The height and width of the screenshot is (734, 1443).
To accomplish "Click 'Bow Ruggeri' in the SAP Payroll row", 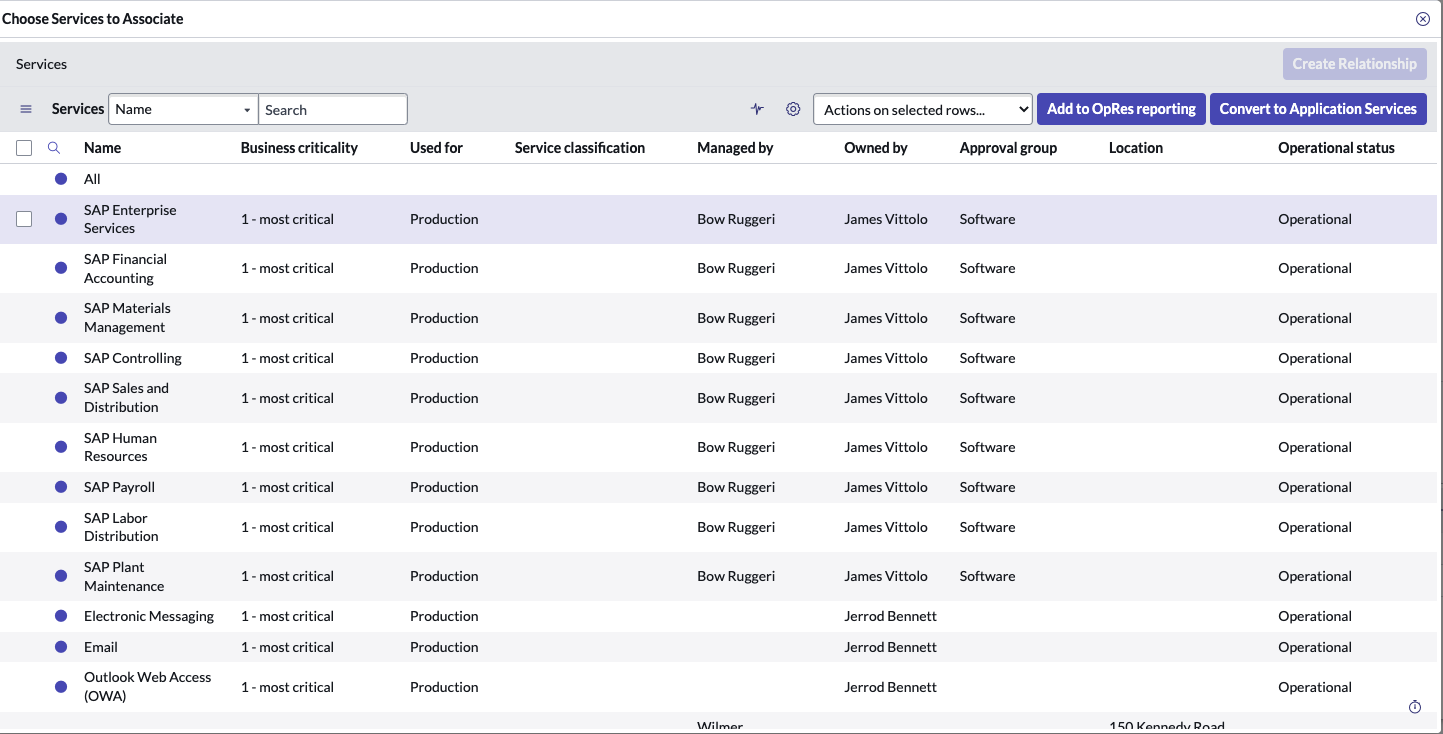I will [736, 487].
